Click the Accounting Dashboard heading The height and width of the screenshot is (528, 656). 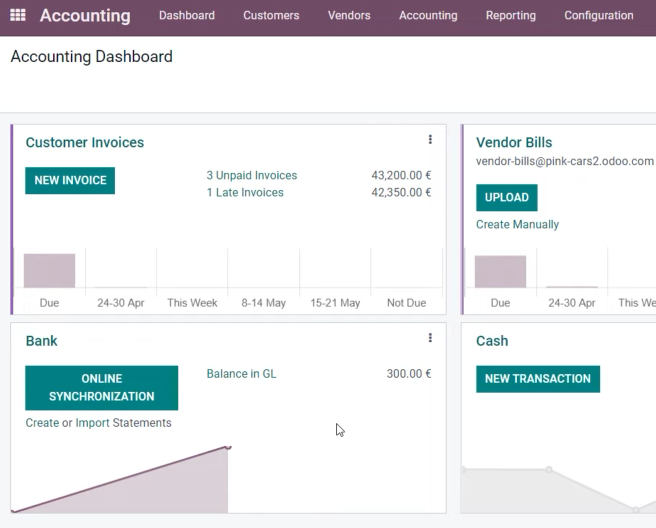92,56
